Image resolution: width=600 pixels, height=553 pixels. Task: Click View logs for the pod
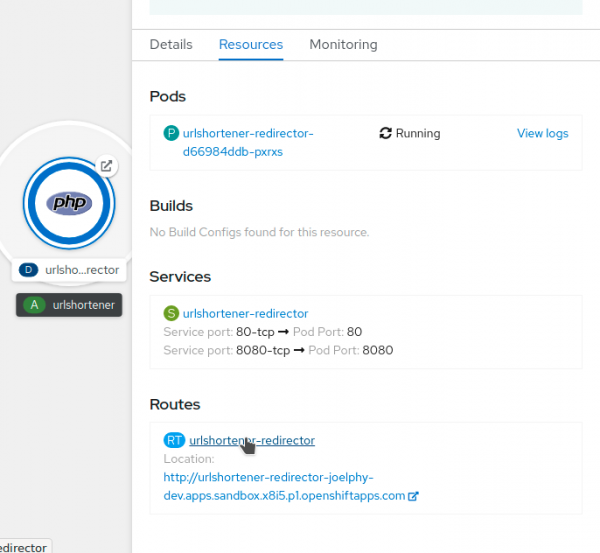point(542,133)
